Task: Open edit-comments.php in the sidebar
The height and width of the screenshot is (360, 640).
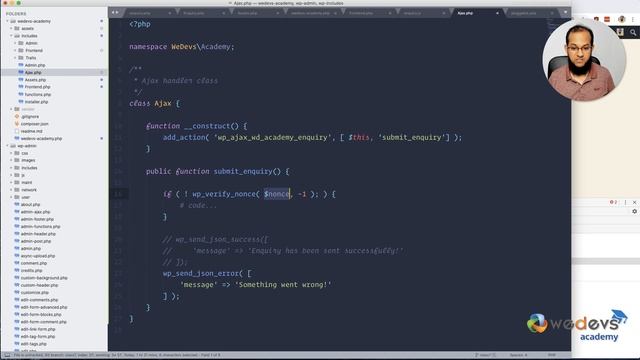Action: pyautogui.click(x=39, y=300)
